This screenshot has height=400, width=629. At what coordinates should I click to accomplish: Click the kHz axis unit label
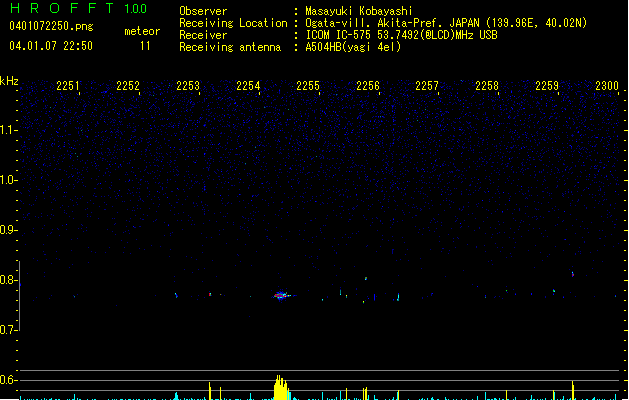9,81
